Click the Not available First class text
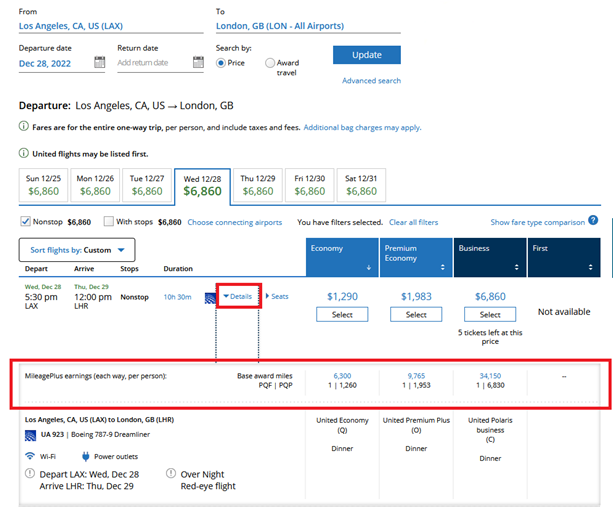 pyautogui.click(x=564, y=312)
